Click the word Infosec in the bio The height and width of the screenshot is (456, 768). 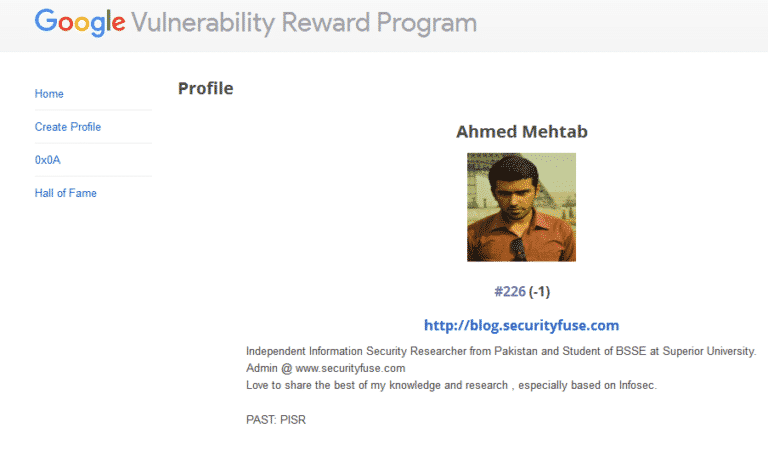coord(635,385)
